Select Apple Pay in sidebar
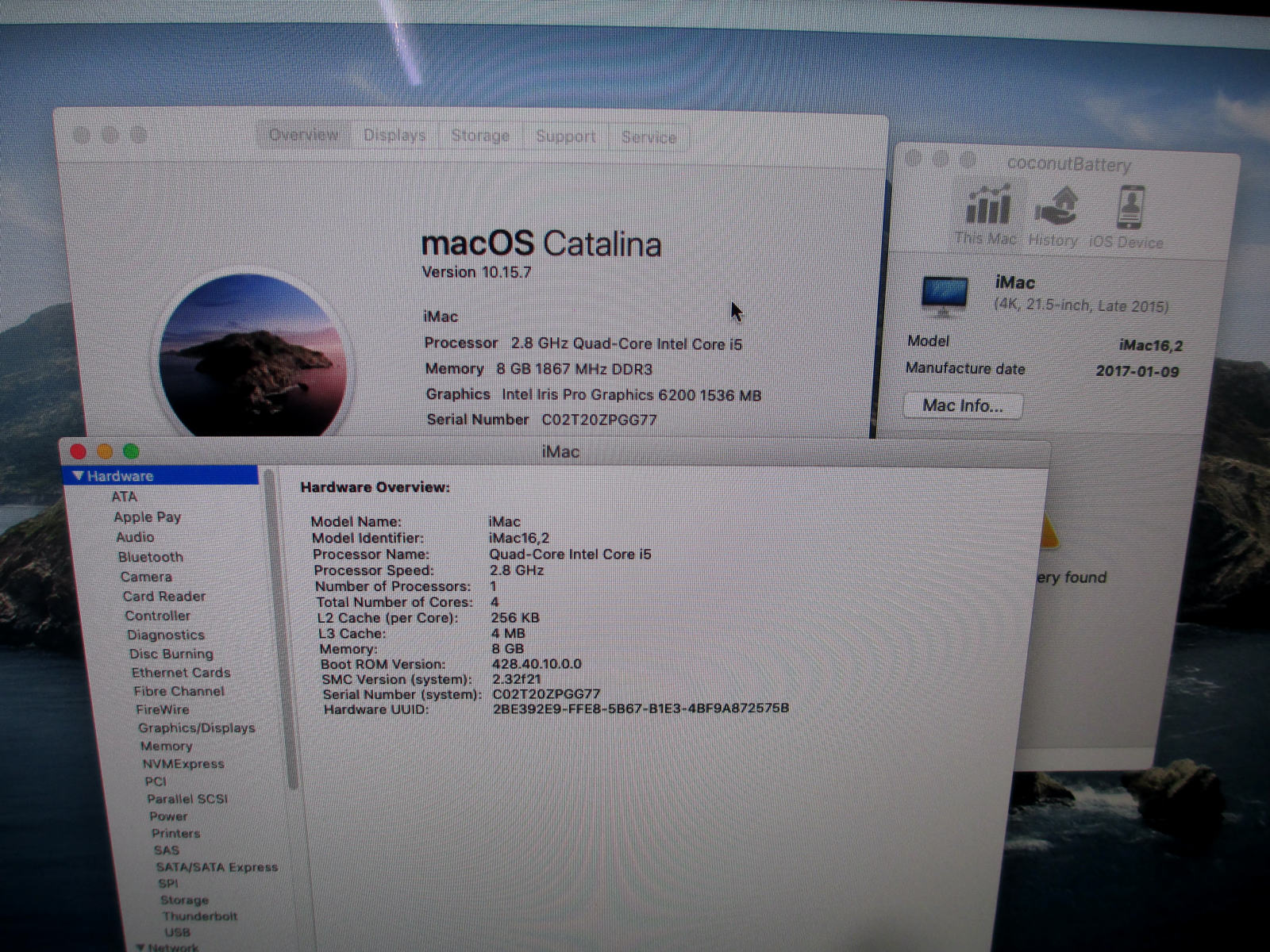Image resolution: width=1270 pixels, height=952 pixels. (148, 517)
